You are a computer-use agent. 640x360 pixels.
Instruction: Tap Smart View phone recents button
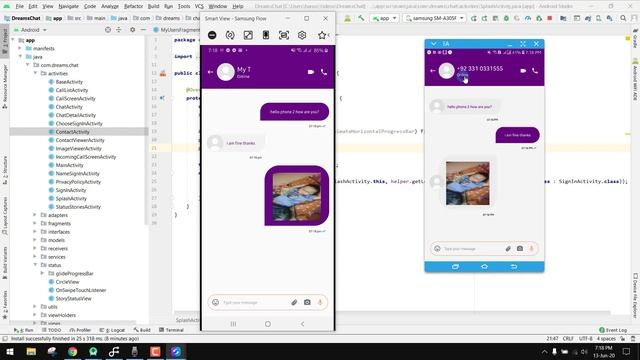point(233,324)
